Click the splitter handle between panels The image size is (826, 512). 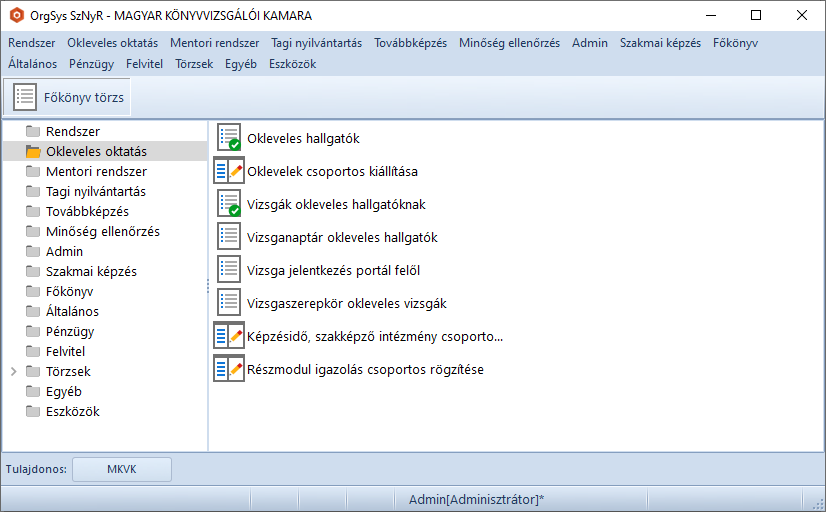point(208,286)
